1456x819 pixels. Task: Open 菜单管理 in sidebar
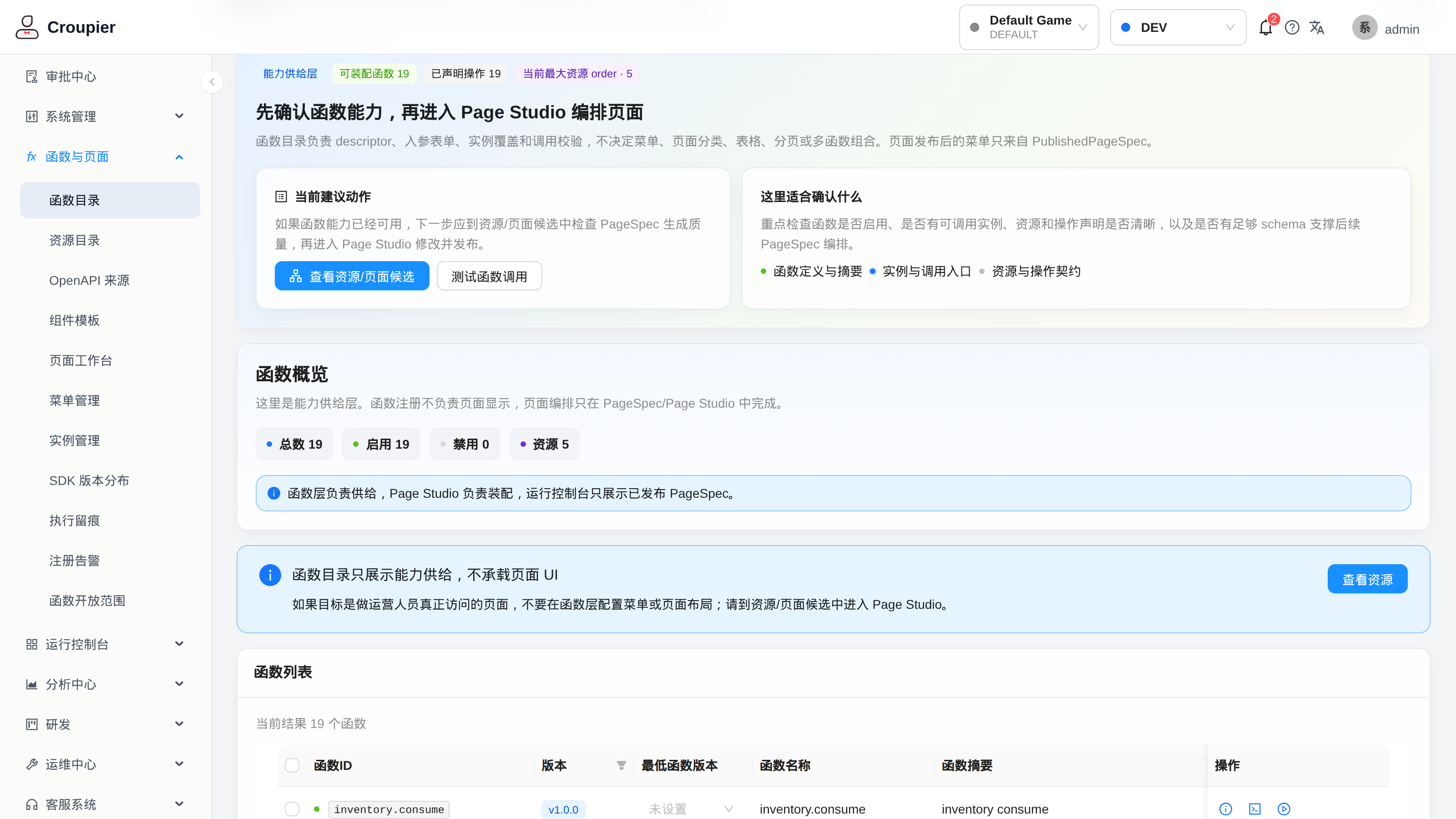110,401
